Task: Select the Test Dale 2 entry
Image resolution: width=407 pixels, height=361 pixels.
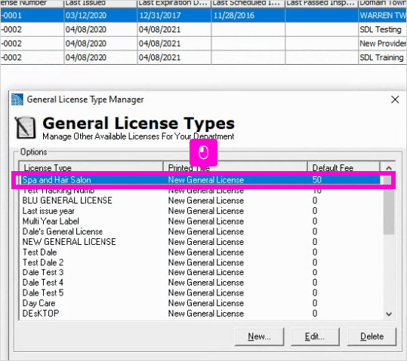Action: tap(200, 262)
